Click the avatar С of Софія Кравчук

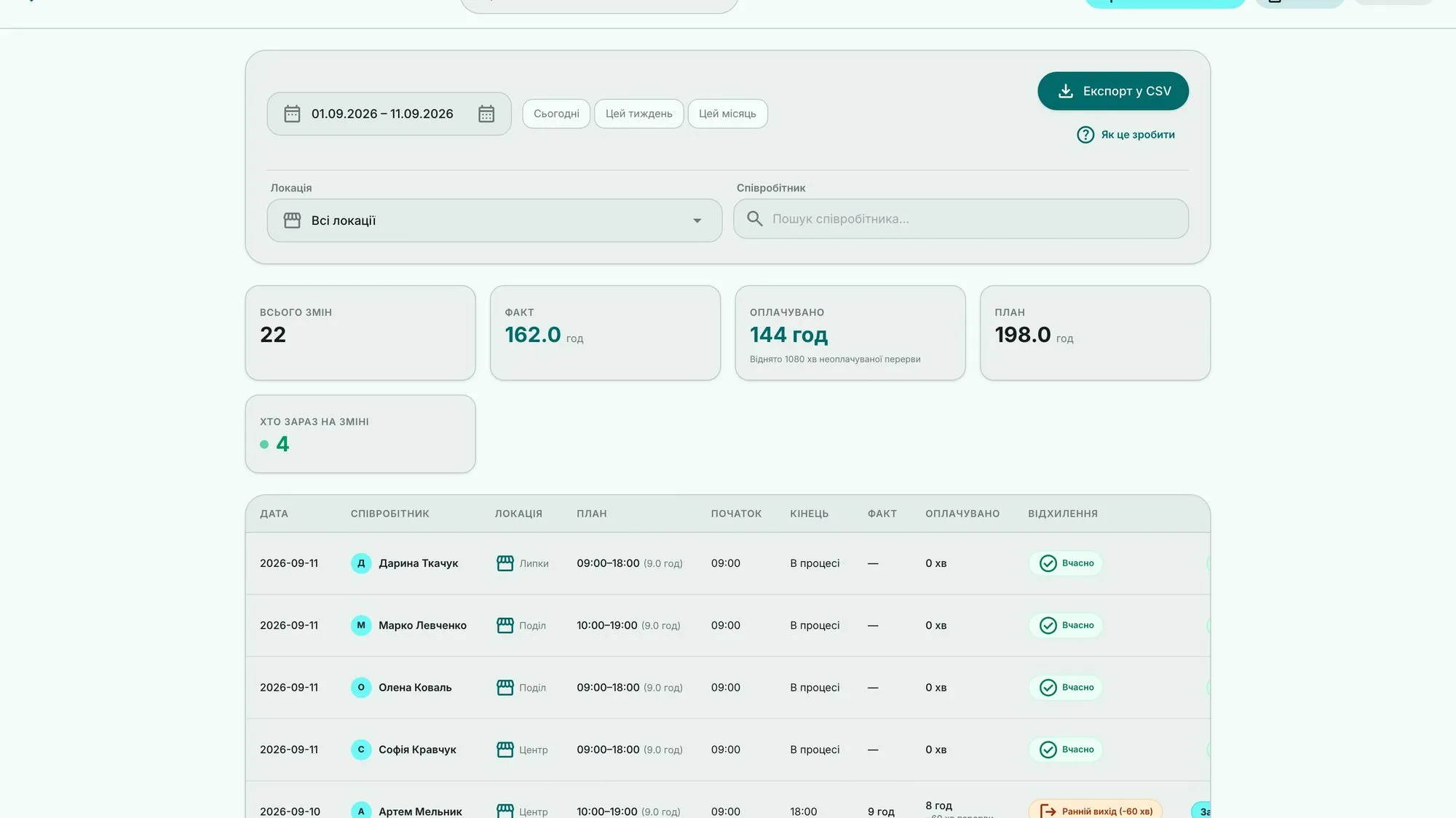click(361, 750)
